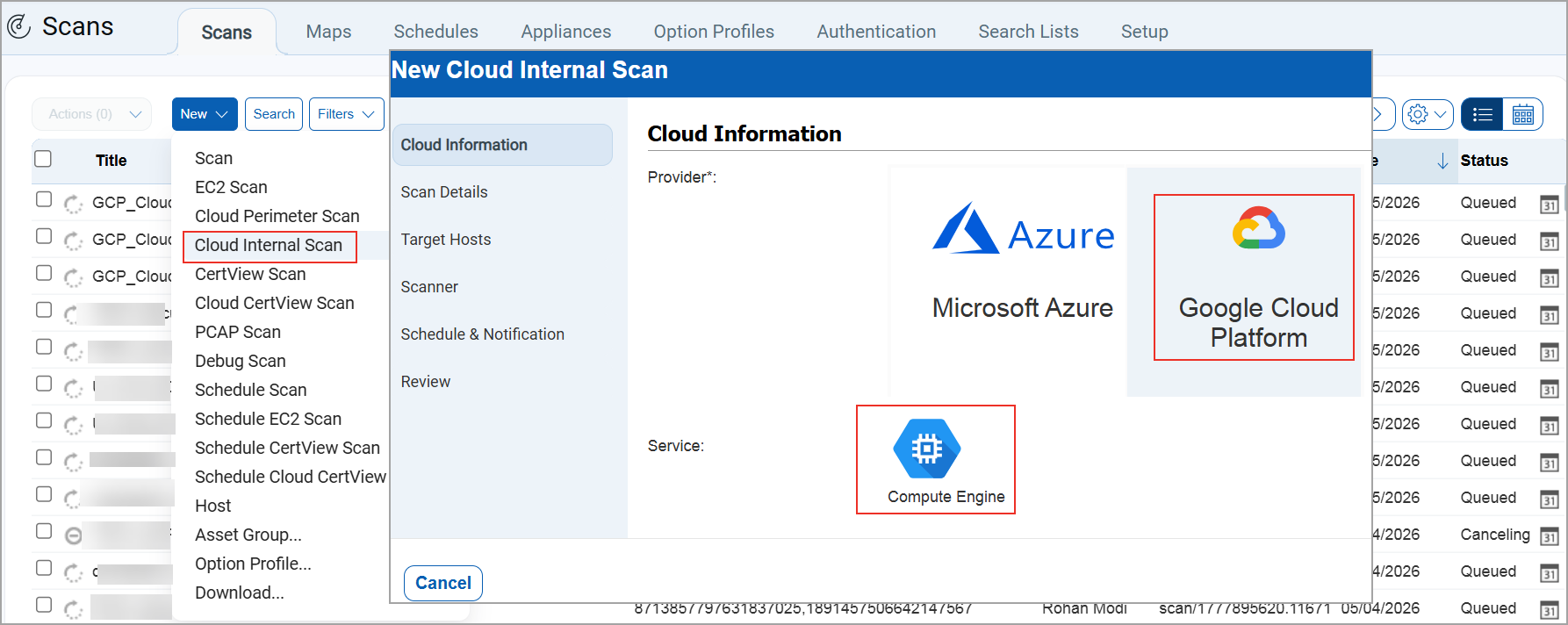This screenshot has height=625, width=1568.
Task: Open the New dropdown button
Action: (205, 114)
